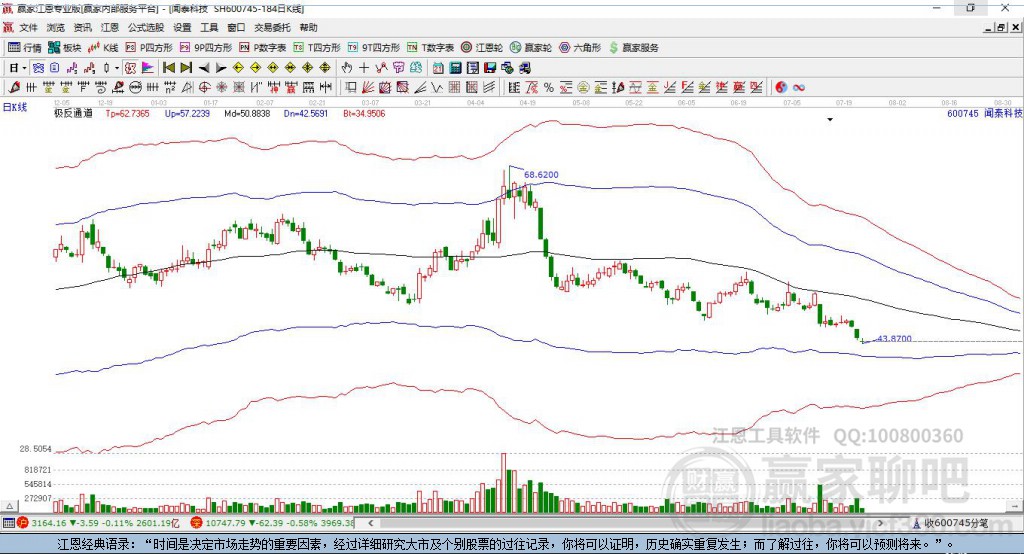
Task: Collapse the volume panel up-arrow button
Action: coord(9,506)
